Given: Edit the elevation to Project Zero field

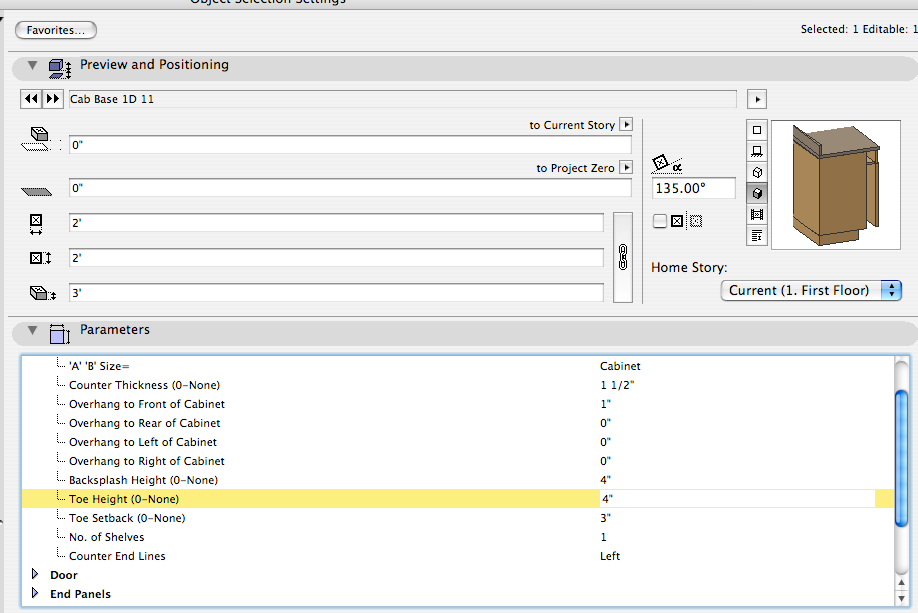Looking at the screenshot, I should [350, 188].
